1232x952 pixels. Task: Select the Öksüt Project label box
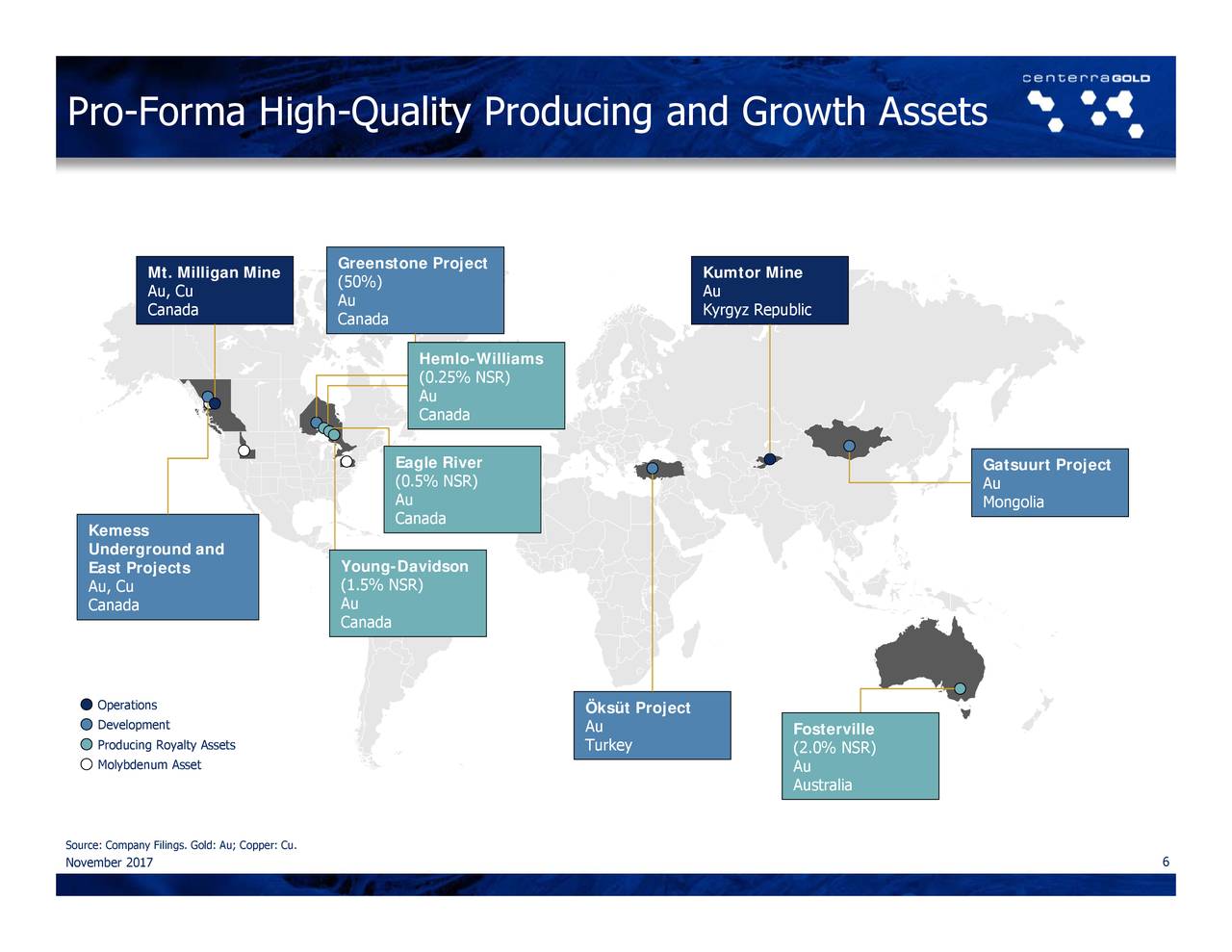(652, 726)
